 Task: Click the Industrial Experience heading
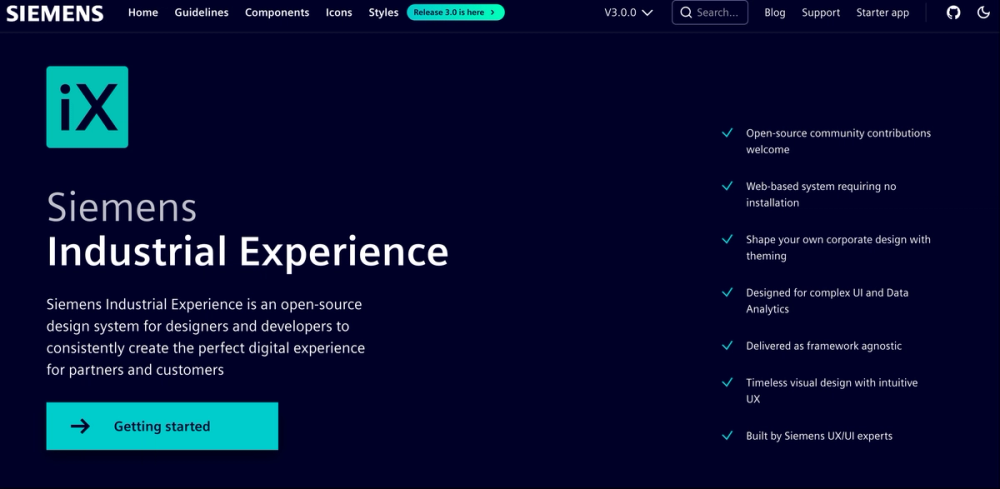(x=247, y=252)
